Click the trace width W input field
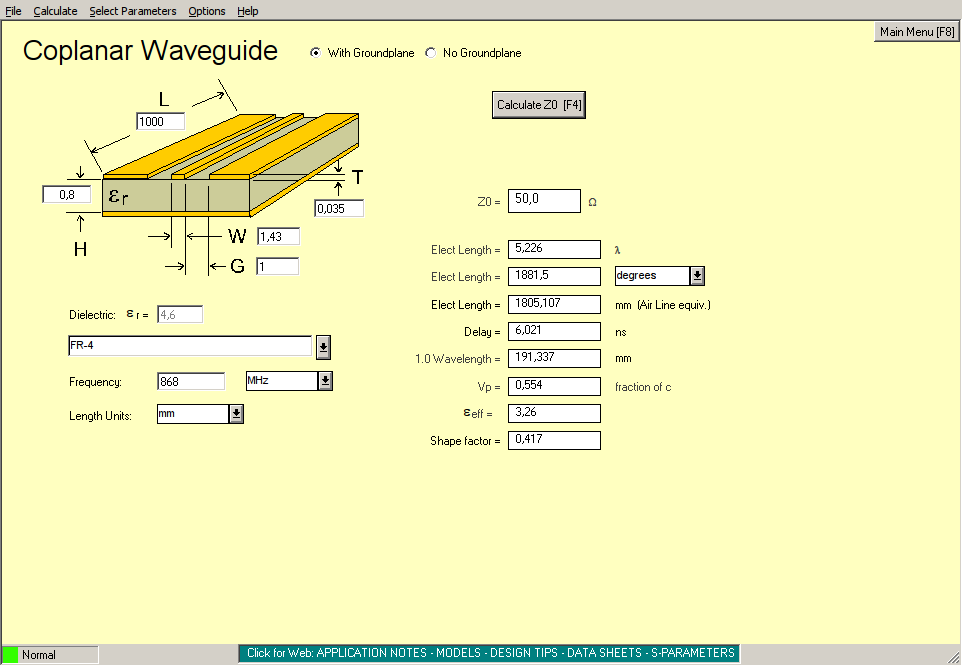962x666 pixels. tap(278, 237)
